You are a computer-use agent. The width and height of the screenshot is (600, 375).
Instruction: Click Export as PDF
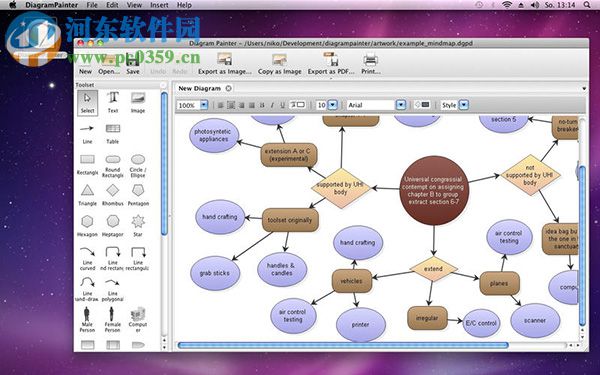331,64
